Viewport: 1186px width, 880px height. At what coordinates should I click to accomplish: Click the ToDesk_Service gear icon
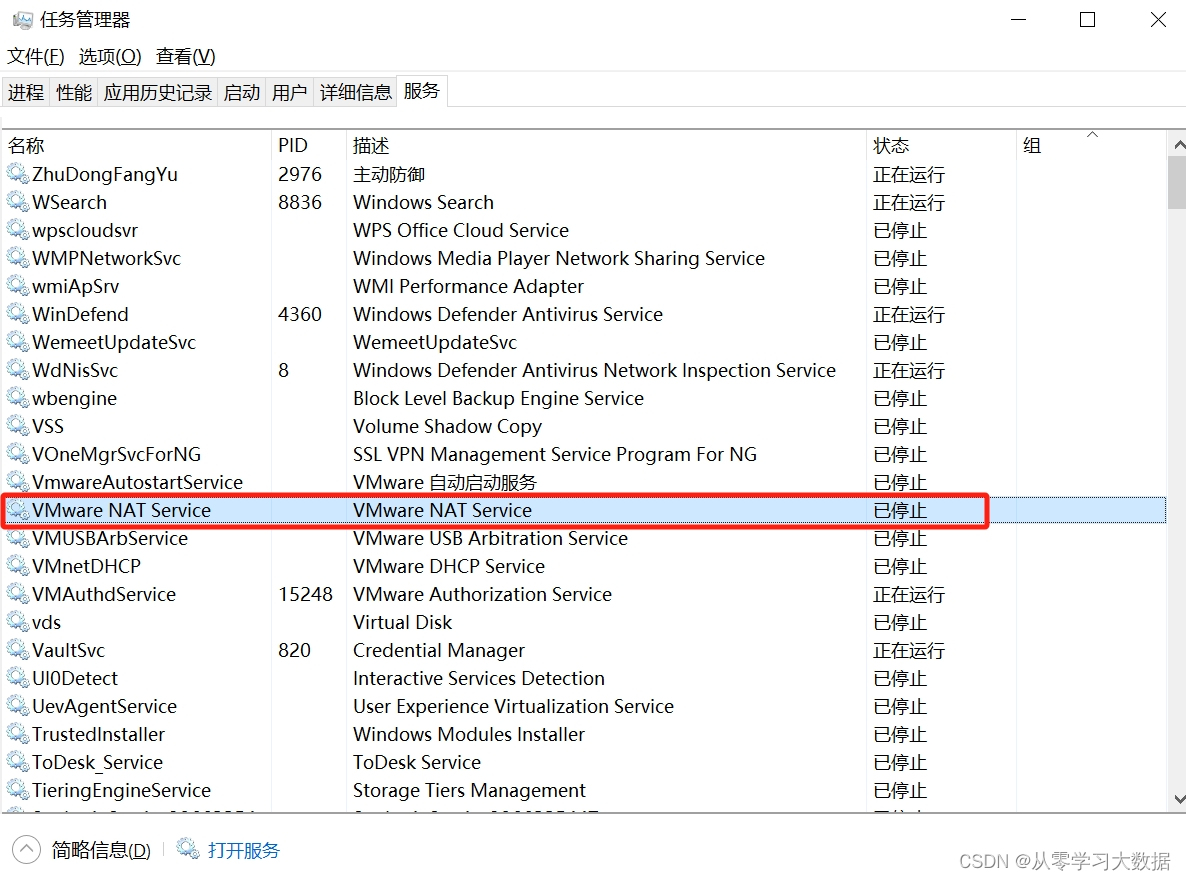[x=18, y=762]
